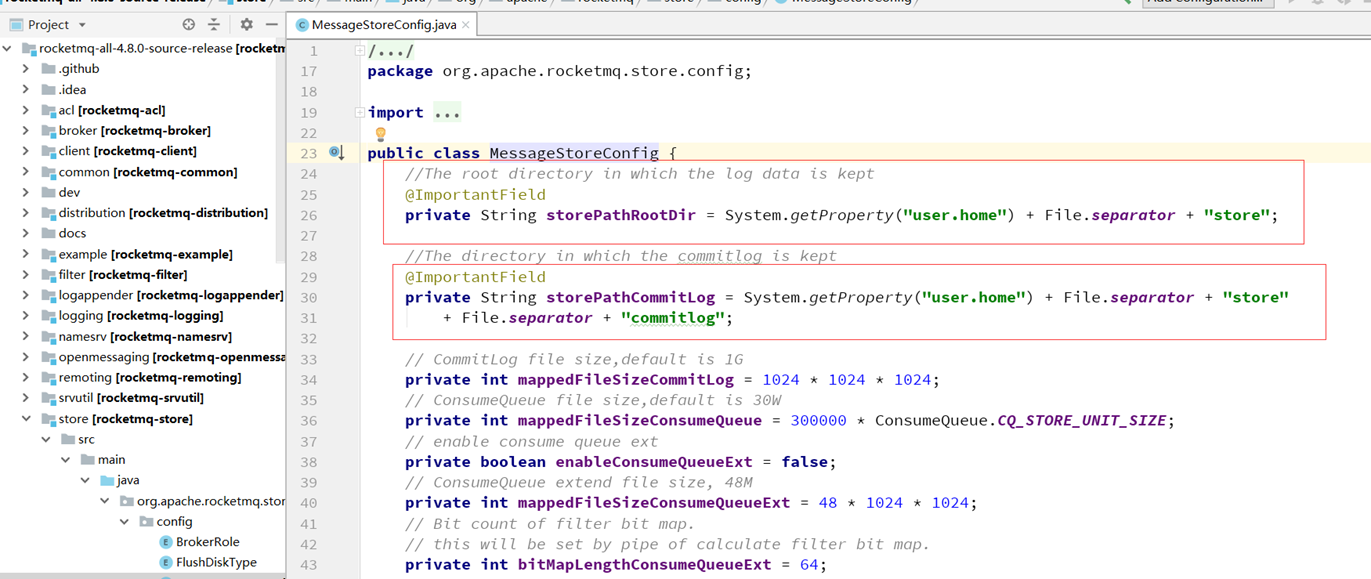Click the docs folder icon
This screenshot has width=1371, height=579.
coord(48,233)
